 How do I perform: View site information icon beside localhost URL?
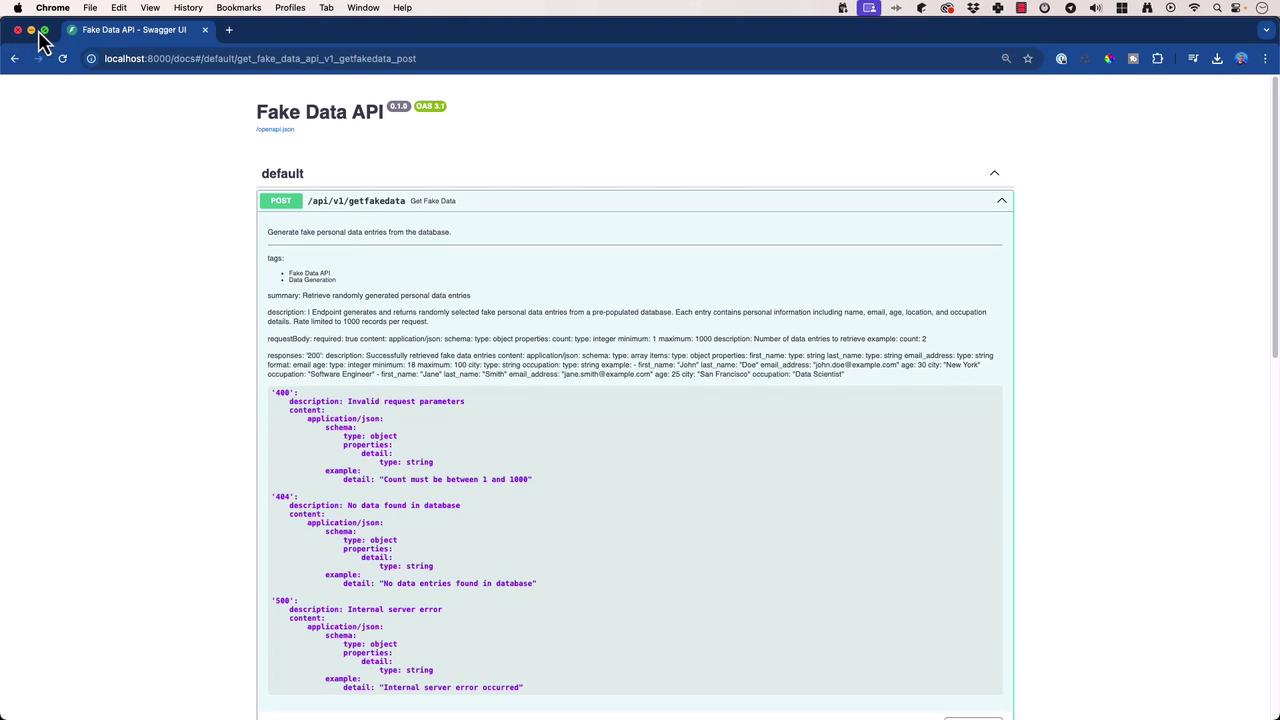91,59
